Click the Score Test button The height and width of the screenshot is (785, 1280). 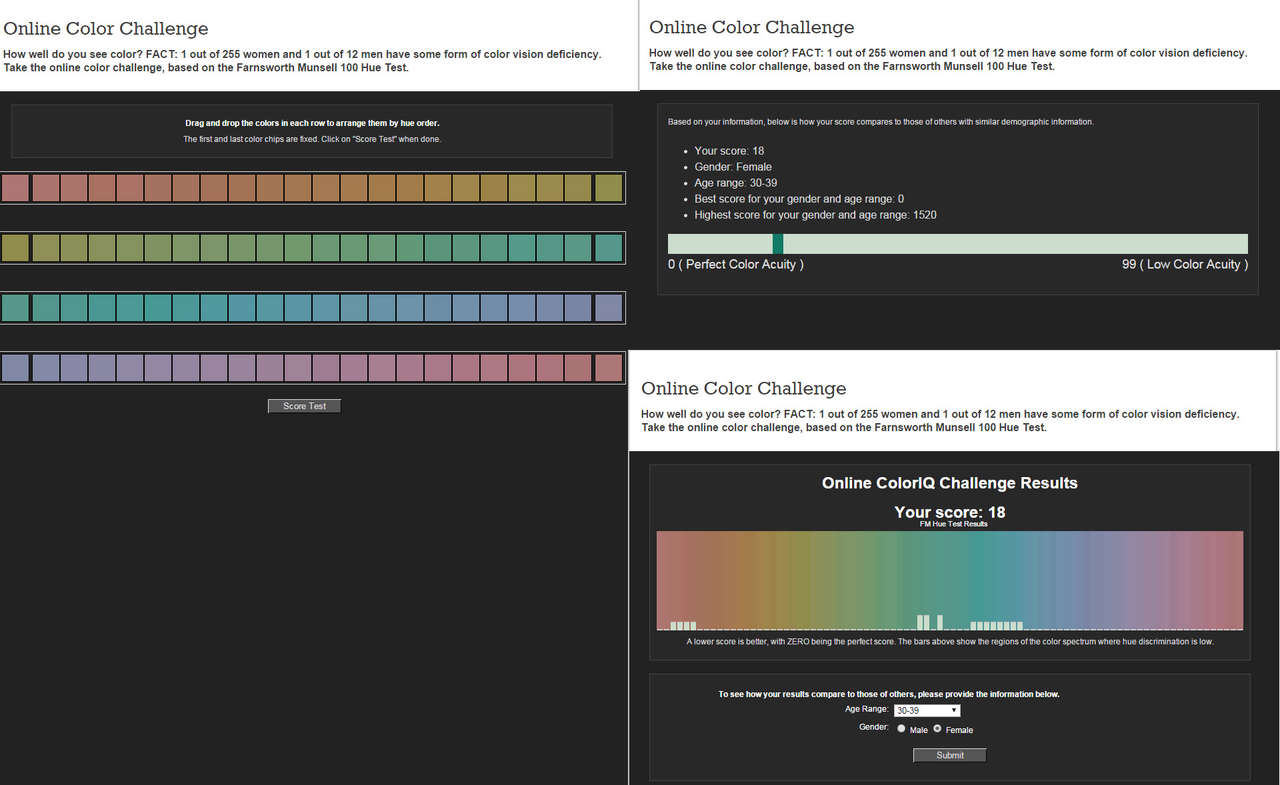click(x=304, y=406)
